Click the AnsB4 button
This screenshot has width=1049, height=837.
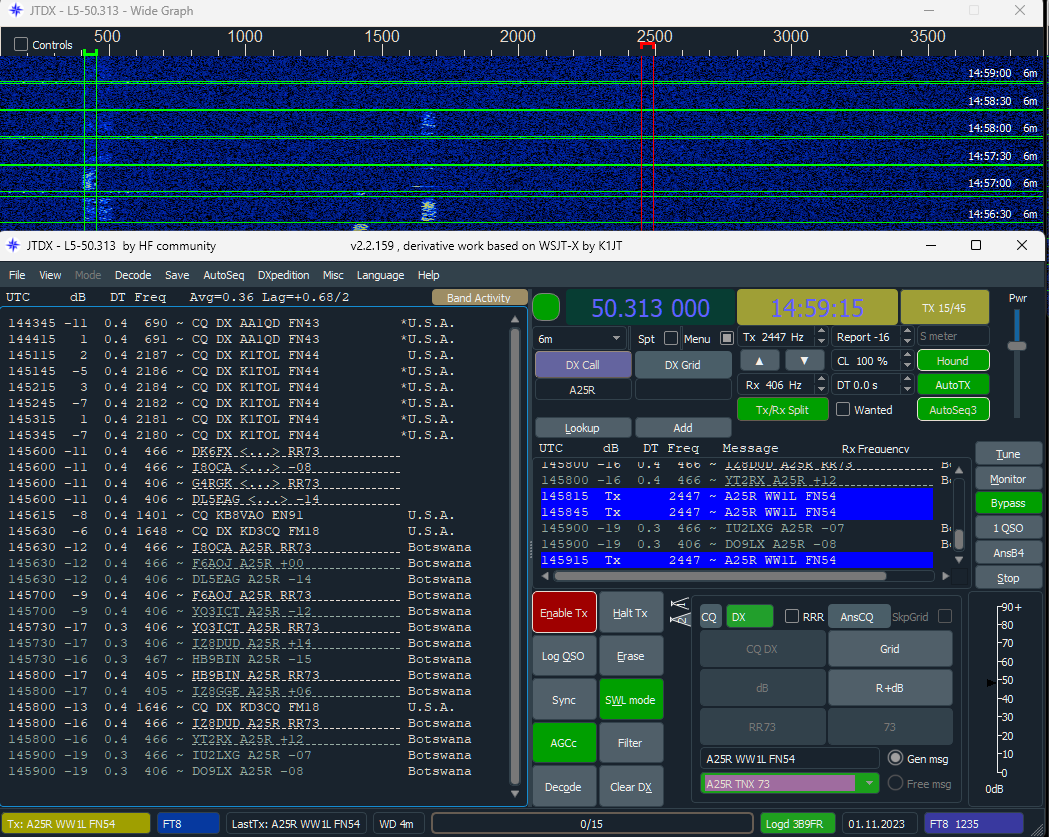1008,553
